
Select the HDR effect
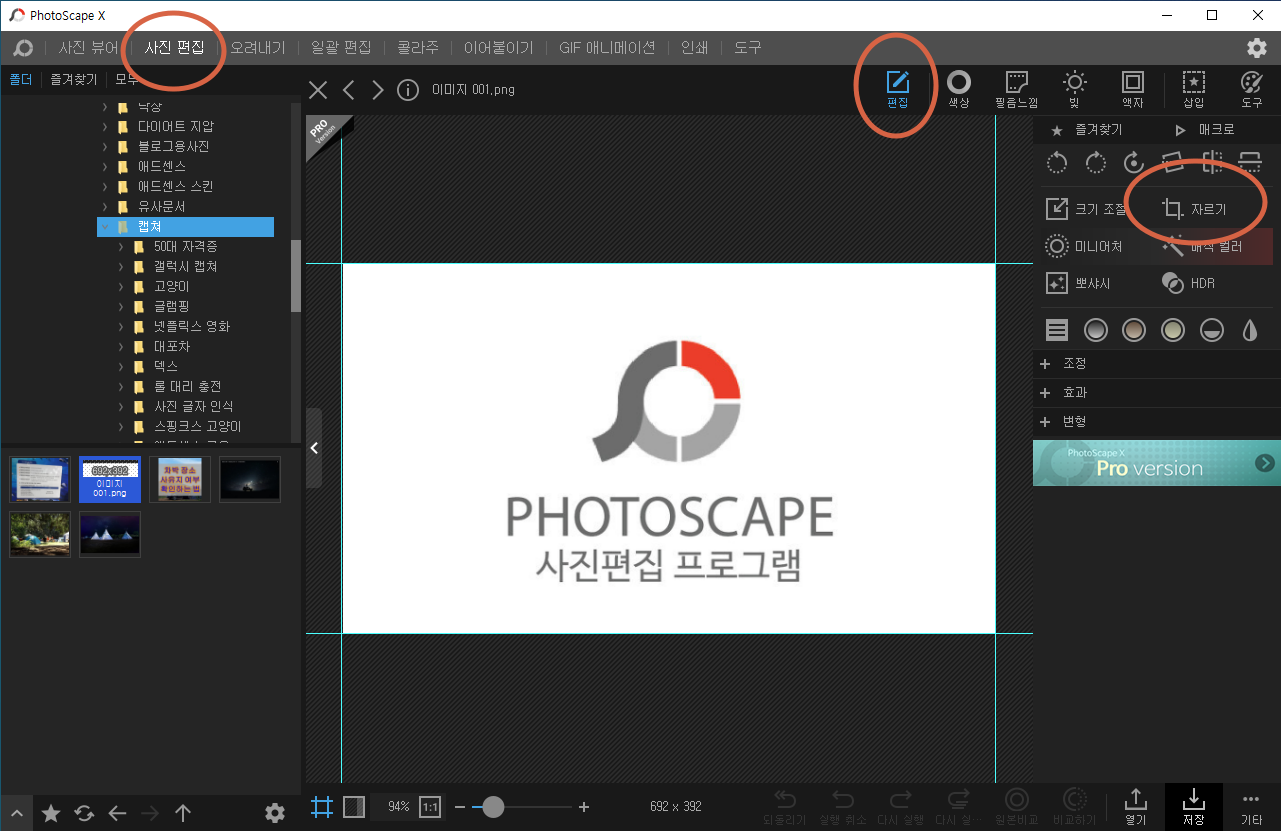tap(1188, 283)
